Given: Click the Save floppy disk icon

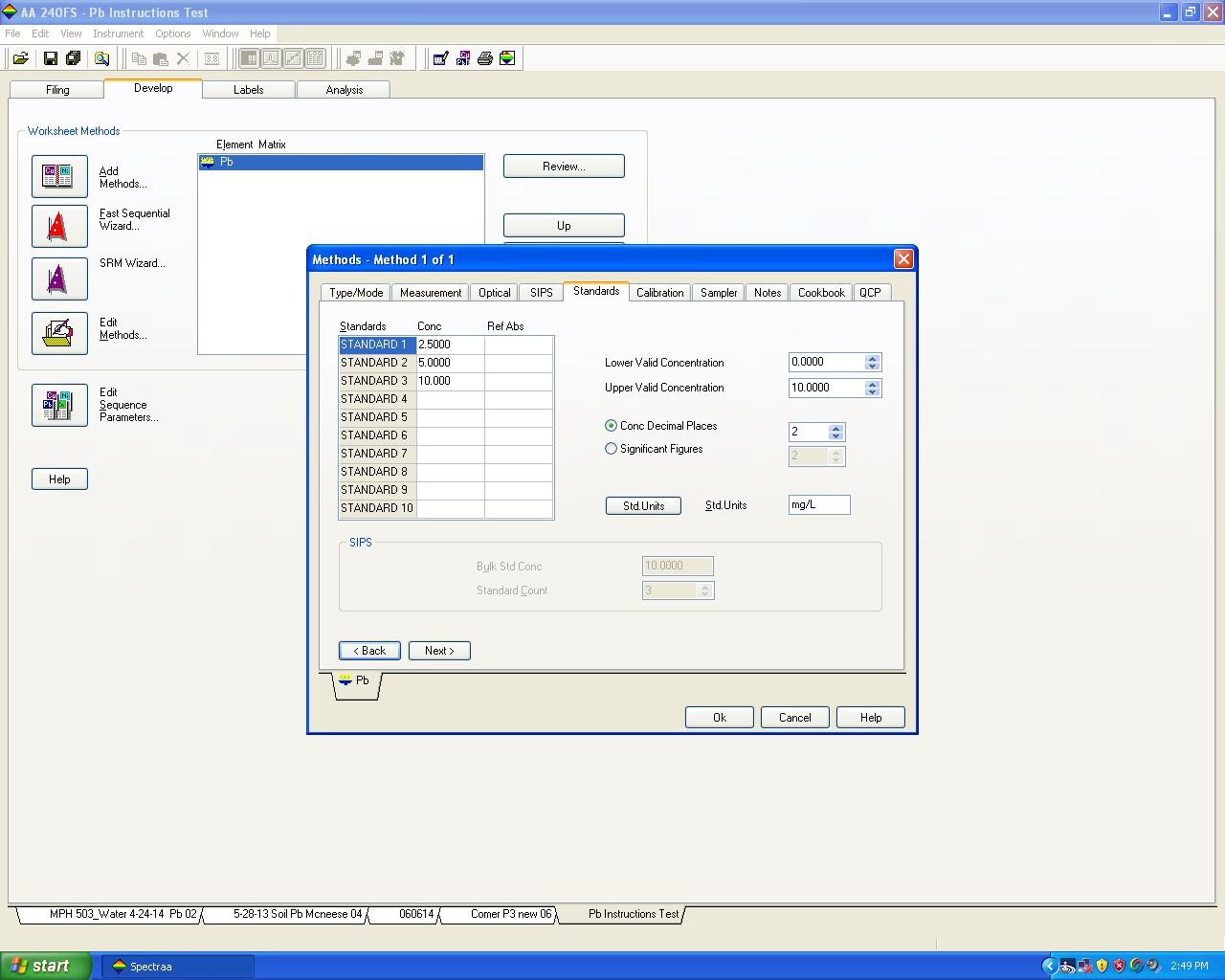Looking at the screenshot, I should click(x=51, y=58).
